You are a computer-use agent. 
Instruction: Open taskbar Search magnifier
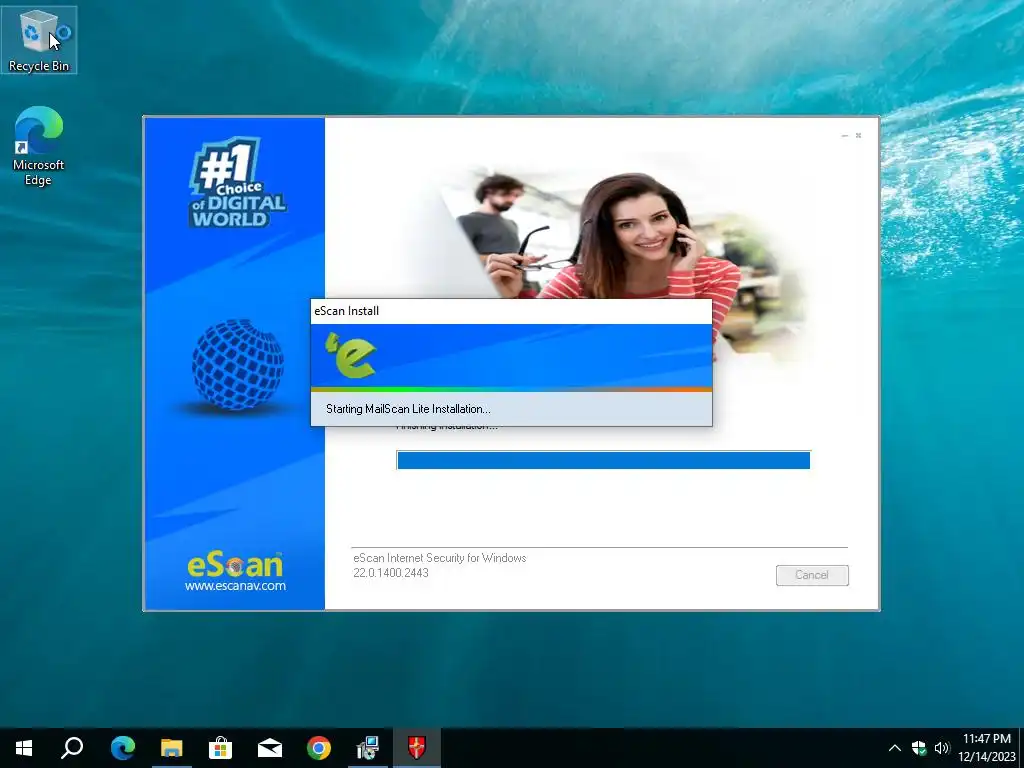72,747
